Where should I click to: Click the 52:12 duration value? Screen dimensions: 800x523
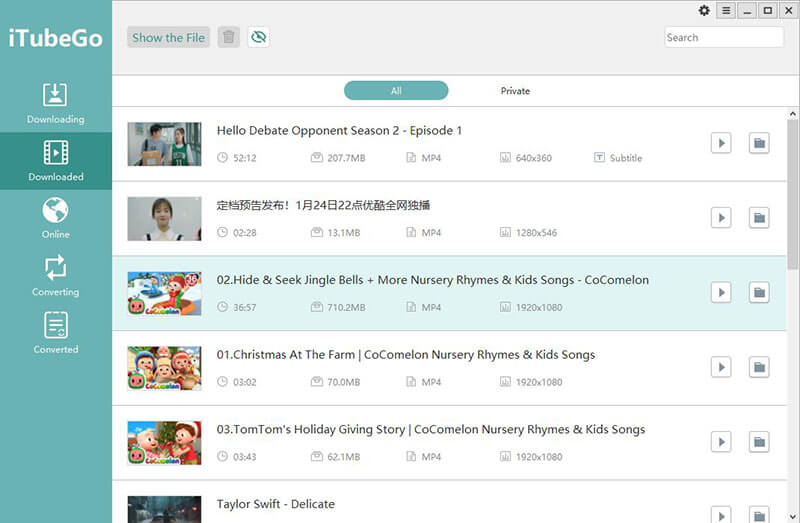coord(245,158)
